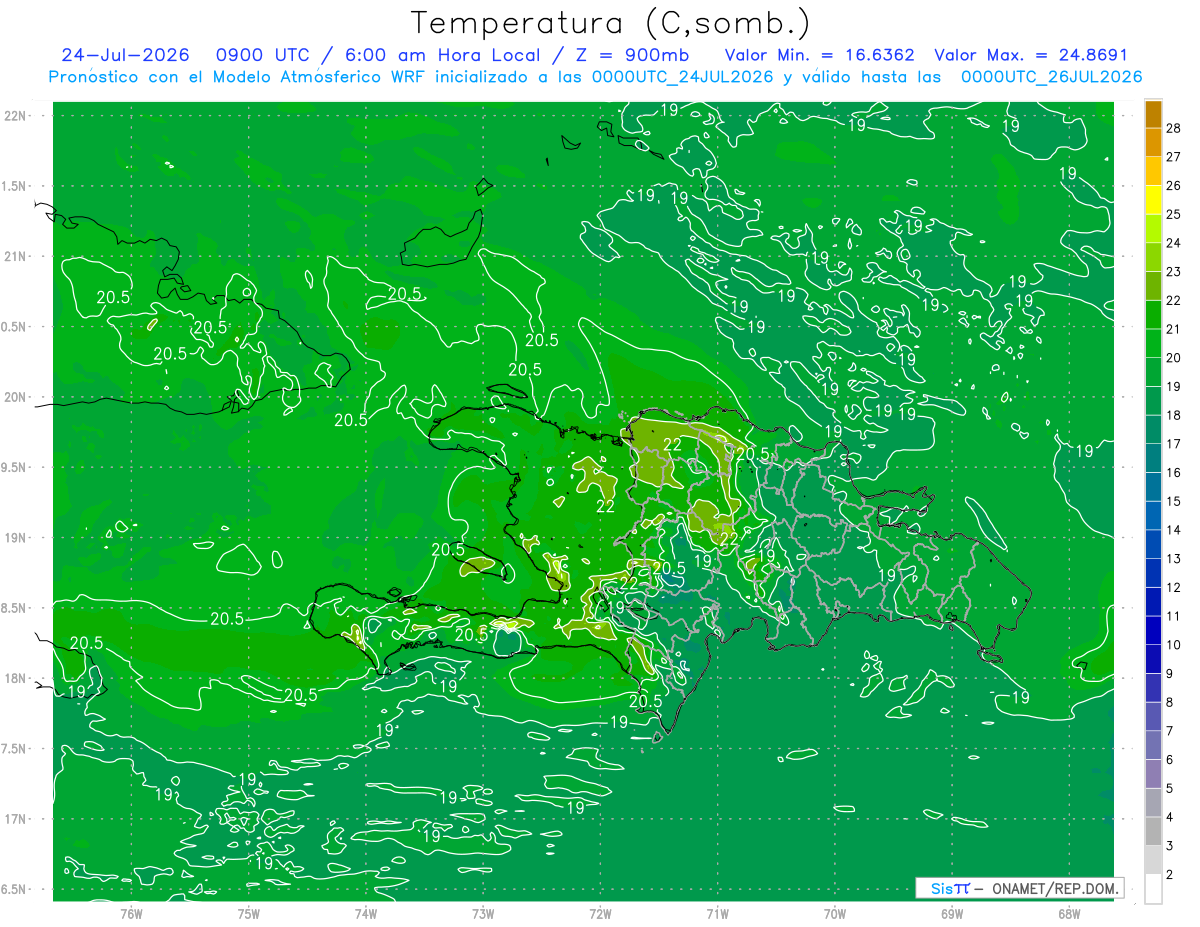
Task: Click the purple swatch between legend 5 and 6
Action: (x=1153, y=774)
